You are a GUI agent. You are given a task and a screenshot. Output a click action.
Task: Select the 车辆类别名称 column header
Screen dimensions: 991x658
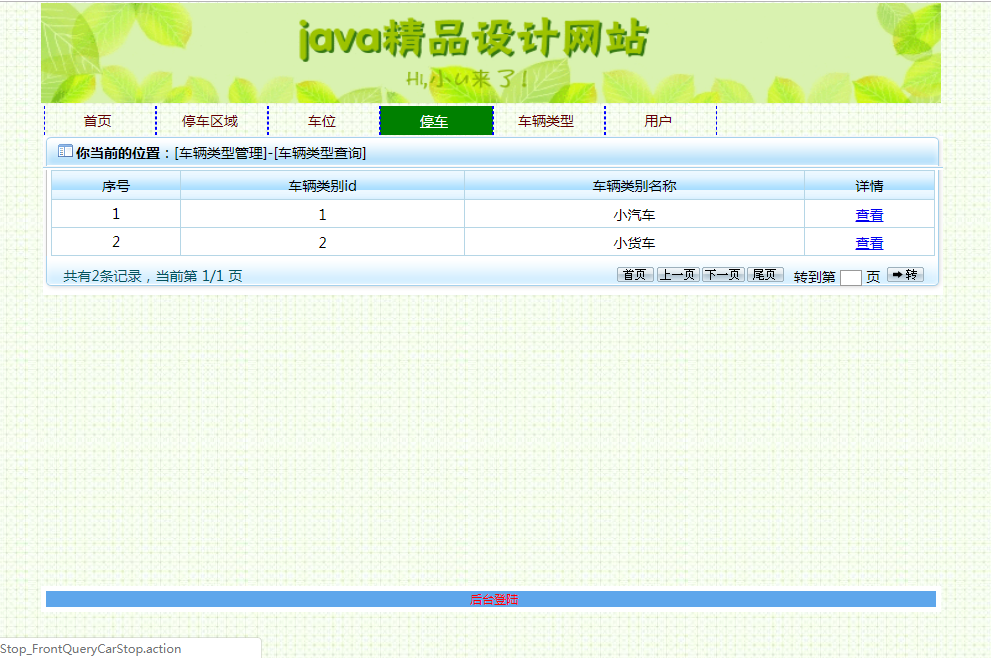(x=635, y=186)
